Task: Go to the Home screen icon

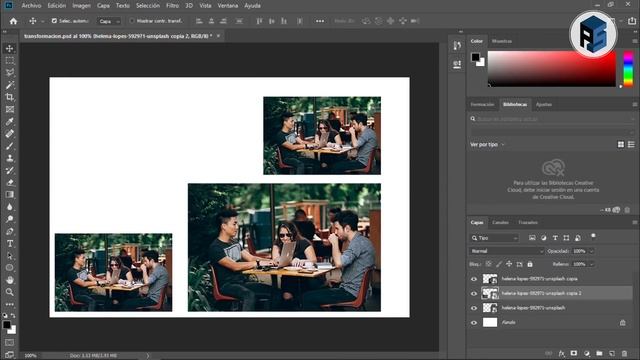Action: point(13,21)
